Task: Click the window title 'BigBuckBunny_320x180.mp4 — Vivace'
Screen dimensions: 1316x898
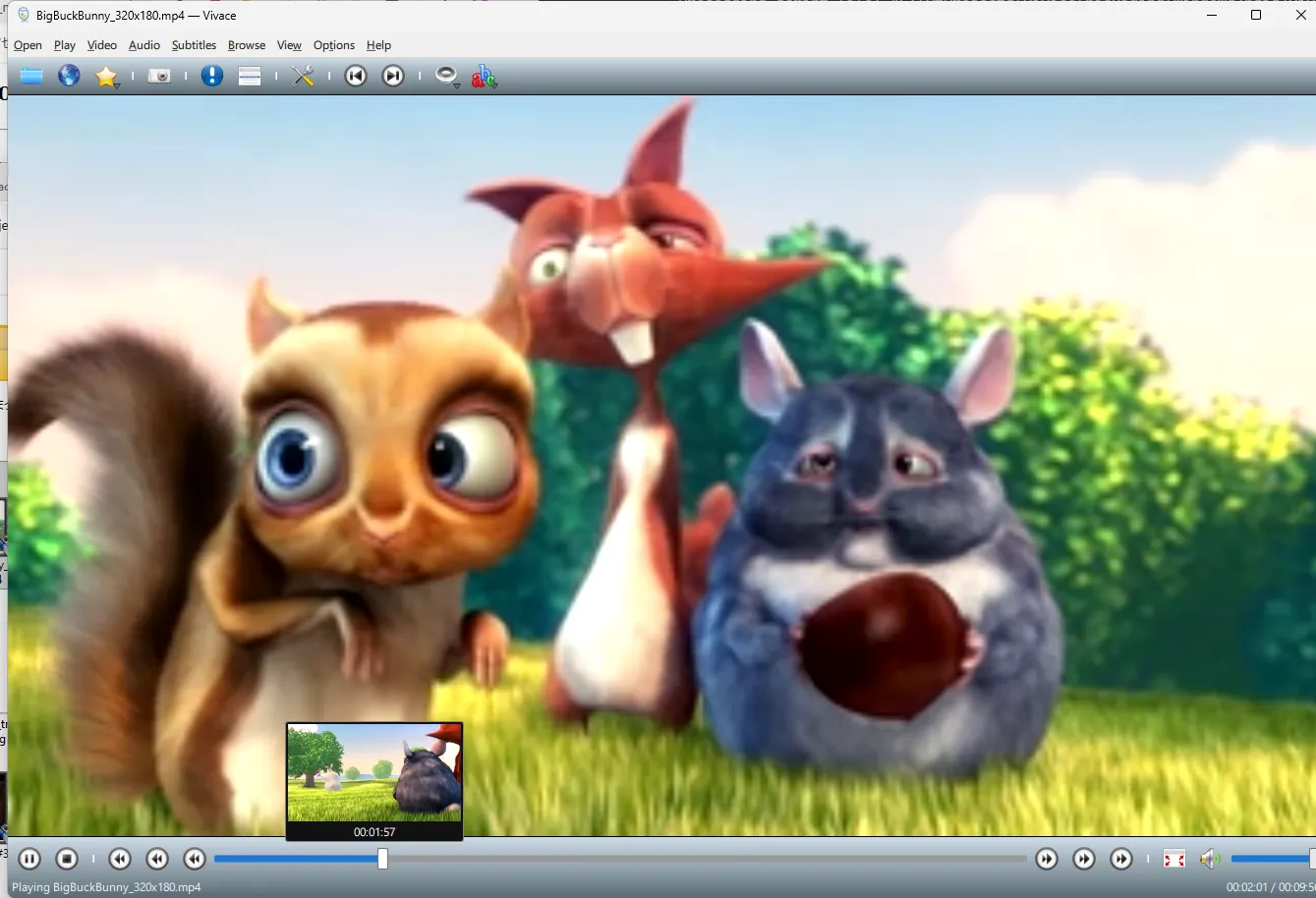Action: tap(136, 16)
